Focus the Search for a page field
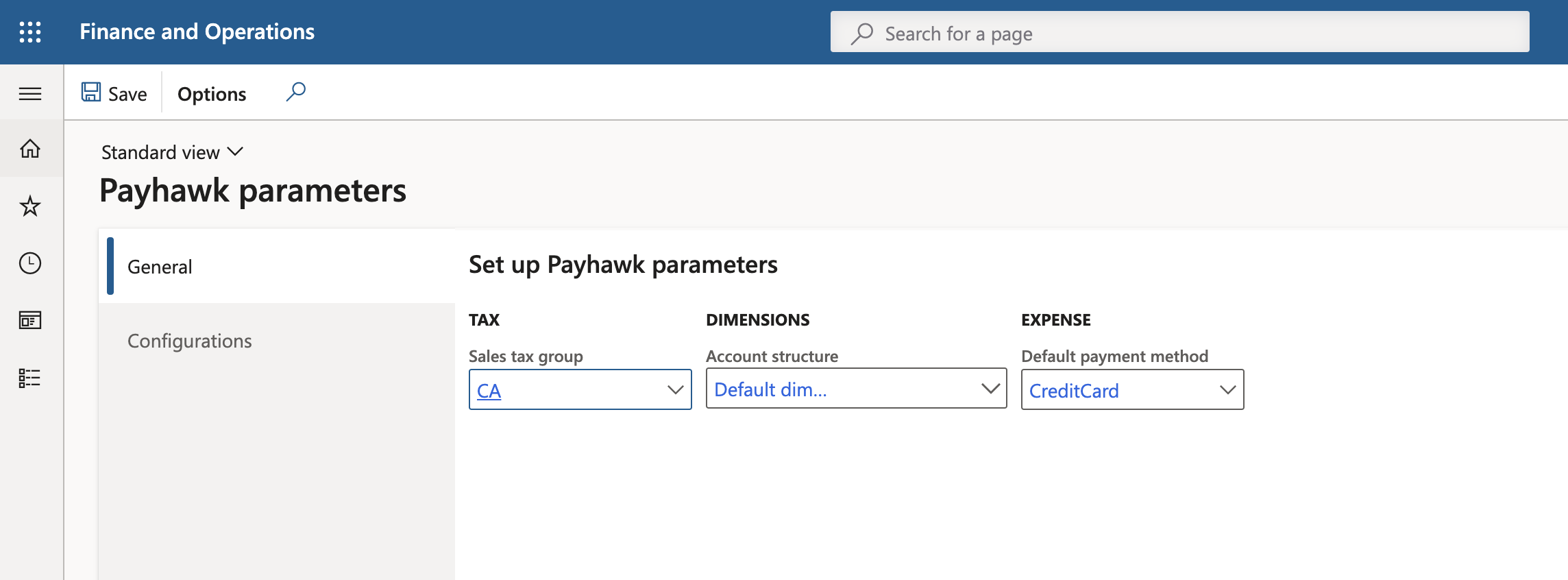The height and width of the screenshot is (580, 1568). click(x=1179, y=32)
